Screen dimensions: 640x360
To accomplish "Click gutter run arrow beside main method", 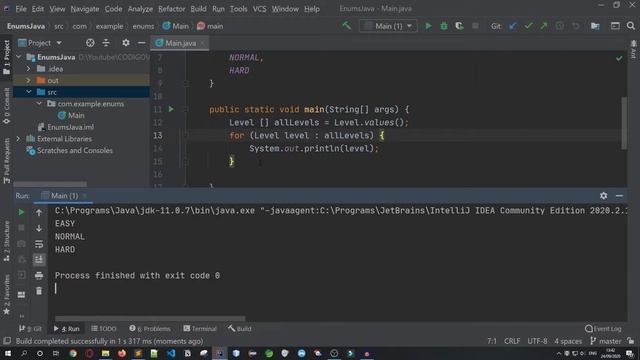I will point(171,109).
